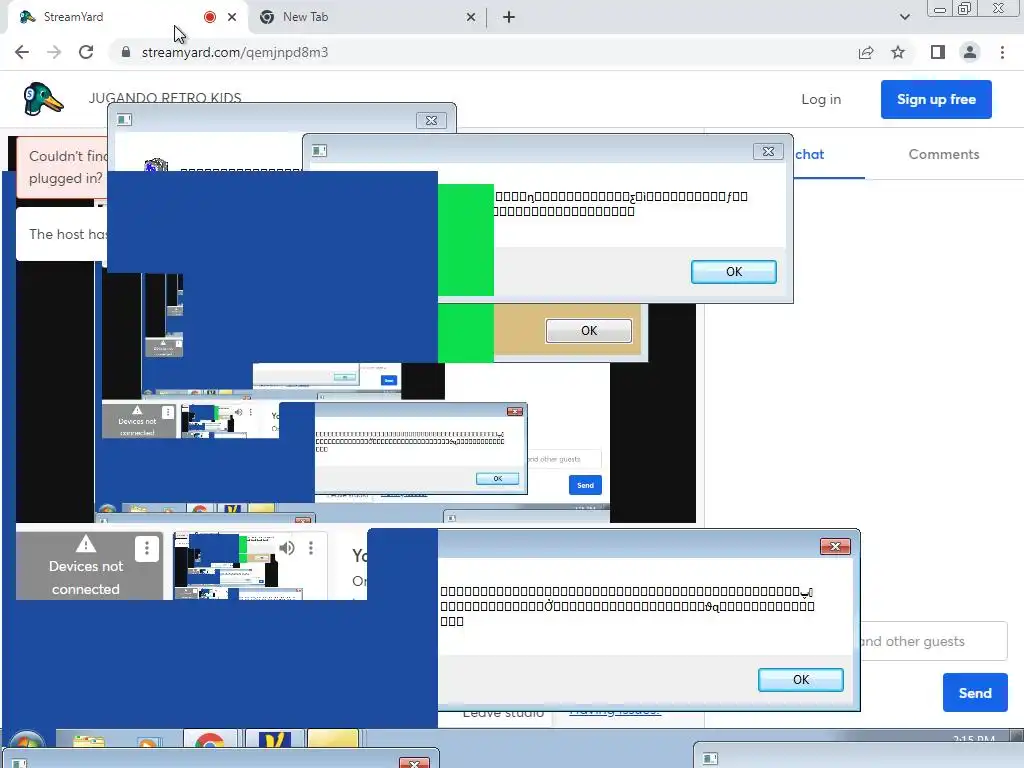Close the small nested dialog

pyautogui.click(x=515, y=411)
